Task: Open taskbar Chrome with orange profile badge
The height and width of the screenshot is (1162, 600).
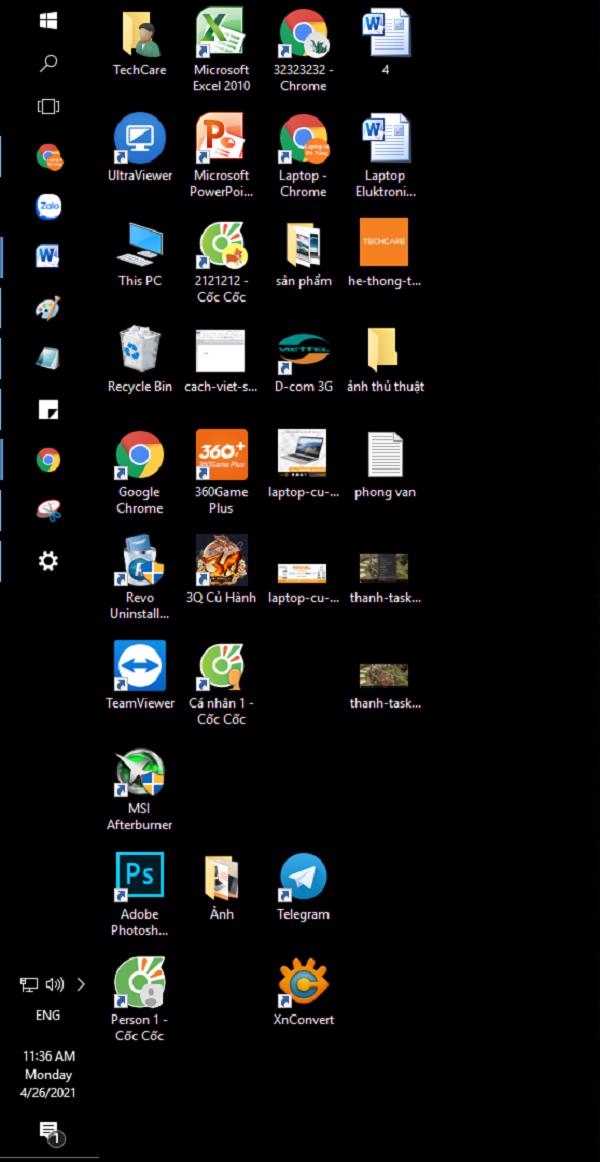Action: point(49,157)
